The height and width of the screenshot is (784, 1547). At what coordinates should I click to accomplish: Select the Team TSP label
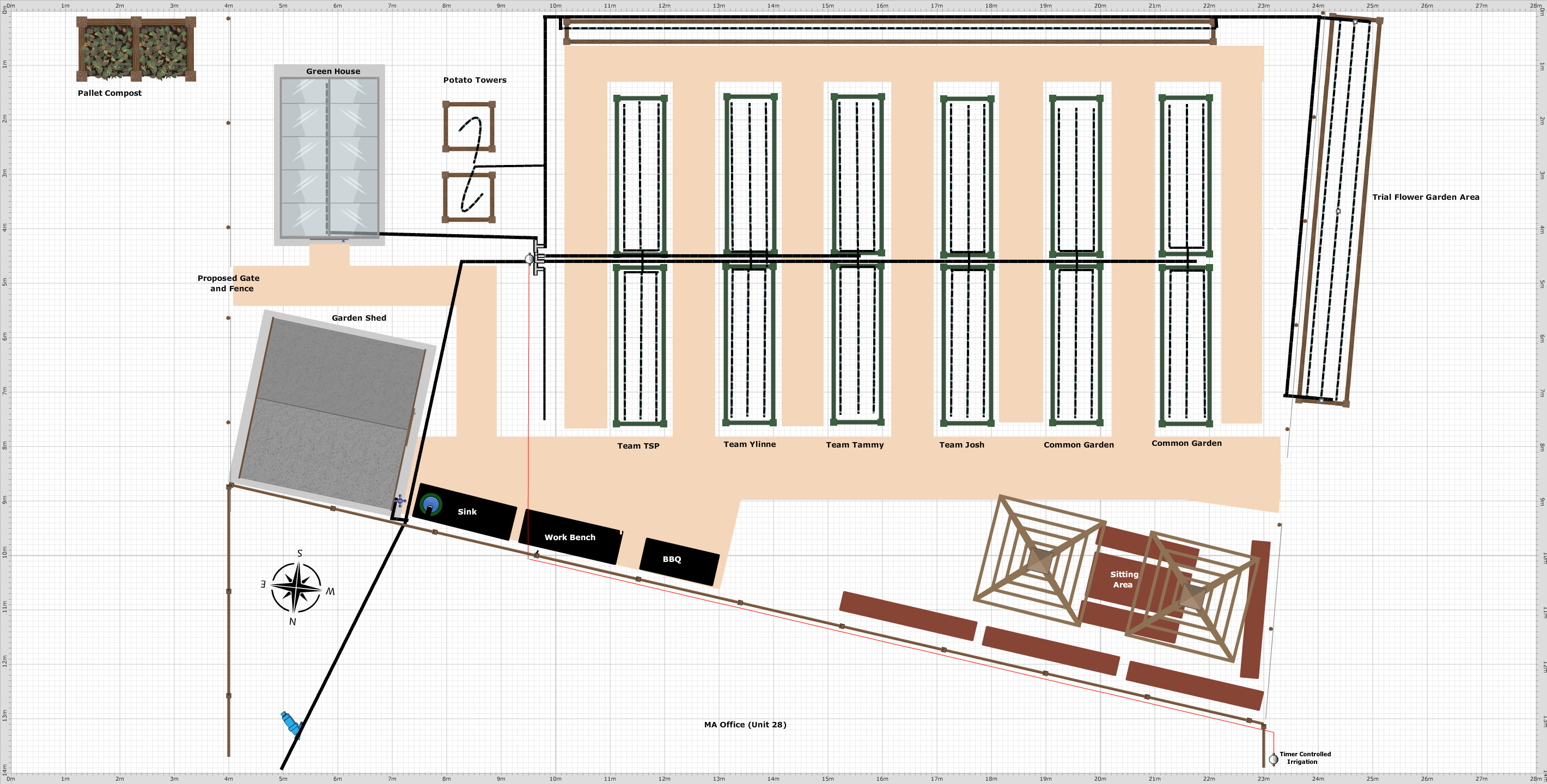pyautogui.click(x=638, y=446)
